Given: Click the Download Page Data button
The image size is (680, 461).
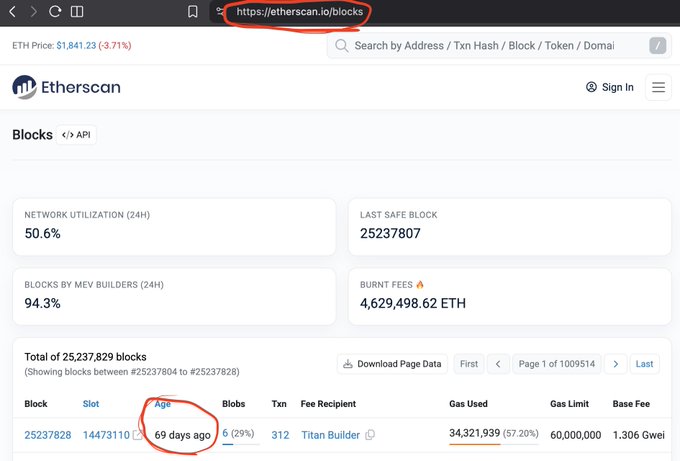Looking at the screenshot, I should click(392, 364).
